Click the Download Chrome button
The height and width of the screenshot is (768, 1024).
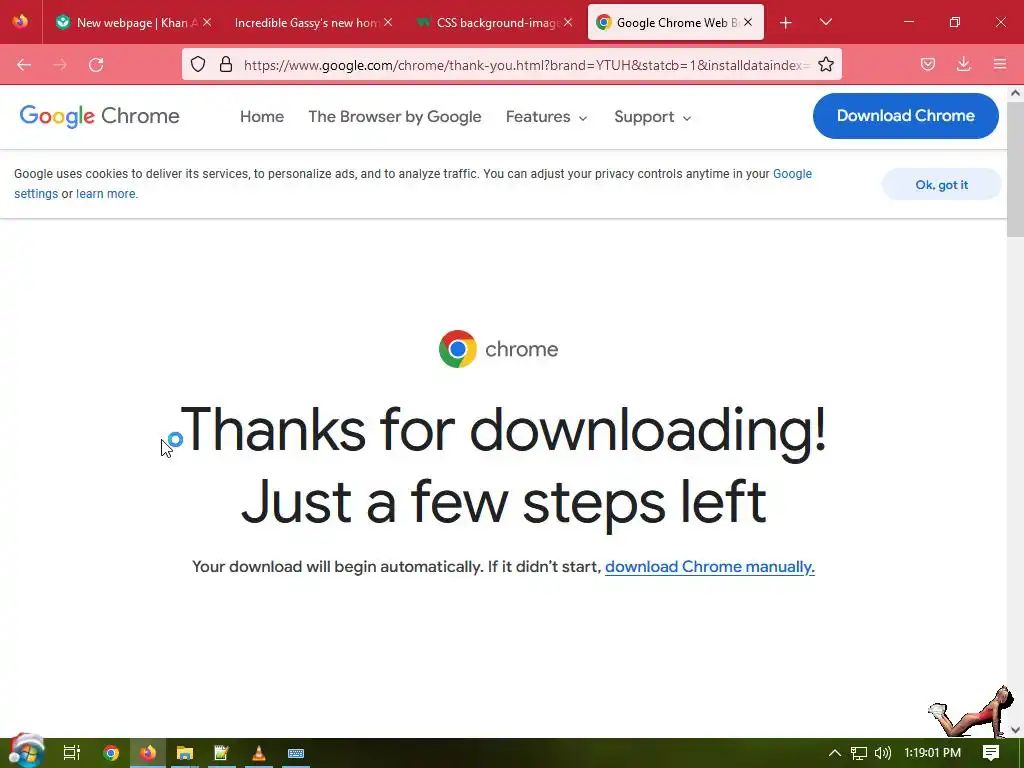click(x=905, y=116)
